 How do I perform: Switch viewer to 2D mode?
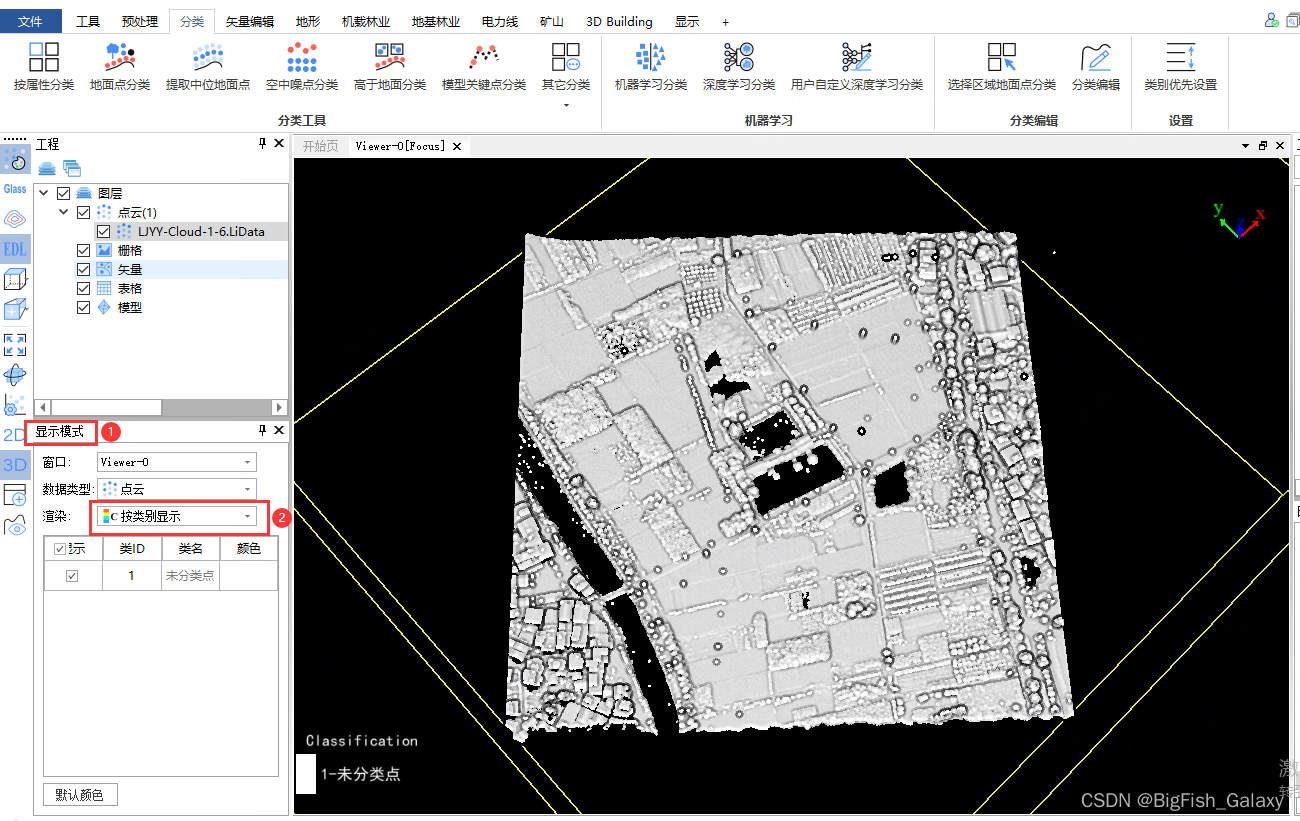[x=14, y=435]
